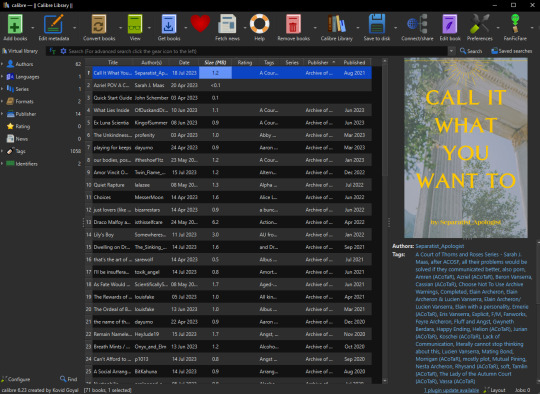Open search history dropdown arrow
540x394 pixels.
tap(451, 51)
